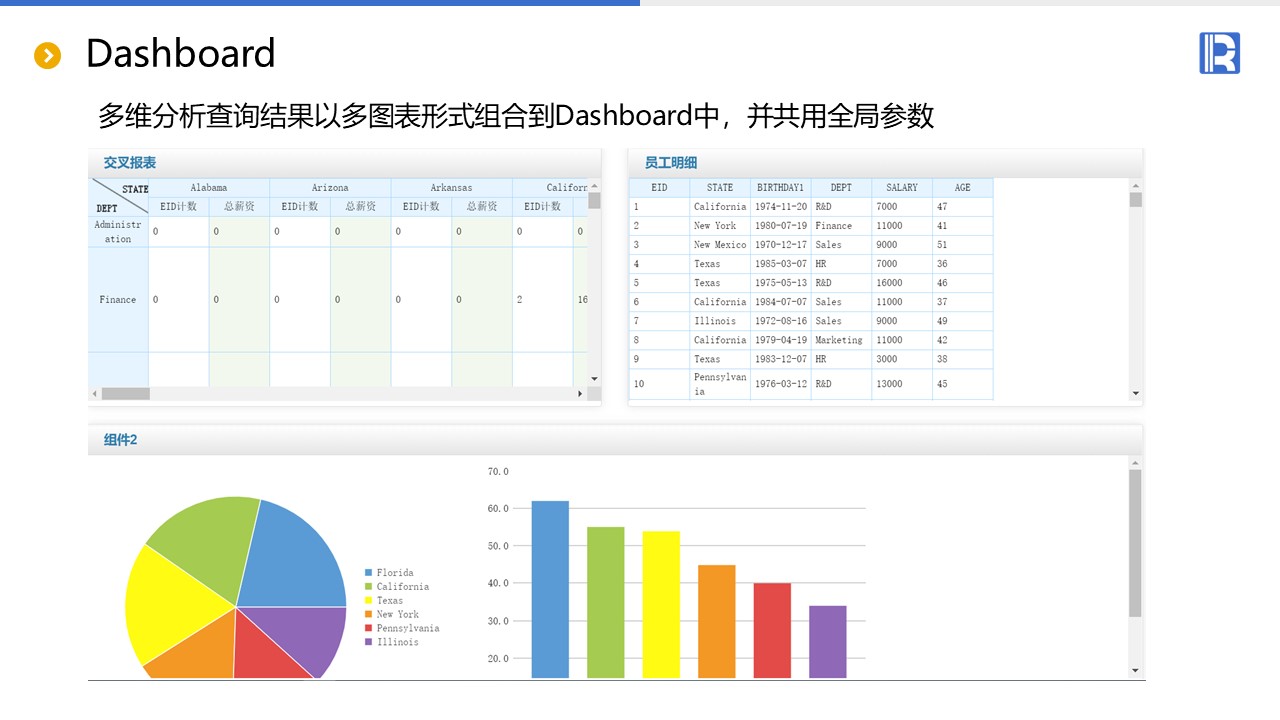Click the New Mexico state cell

tap(720, 245)
